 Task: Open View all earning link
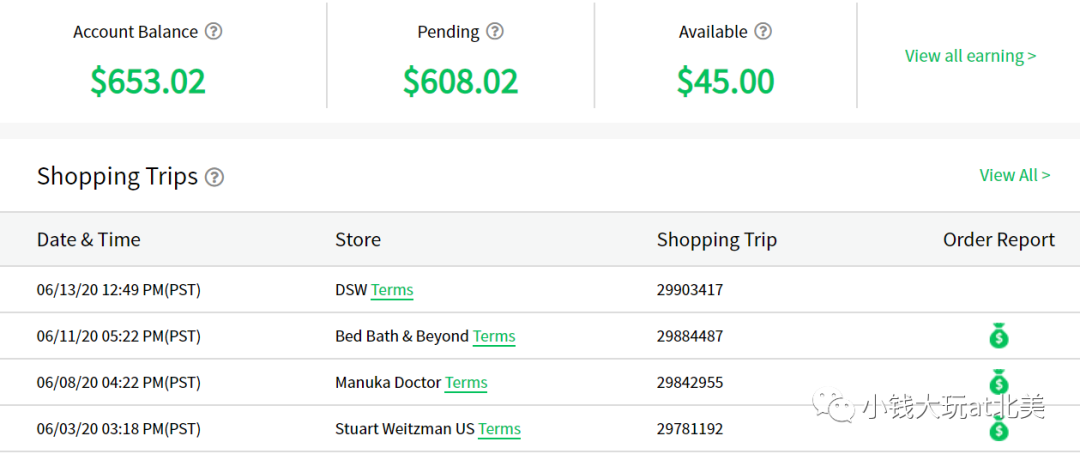[x=970, y=56]
